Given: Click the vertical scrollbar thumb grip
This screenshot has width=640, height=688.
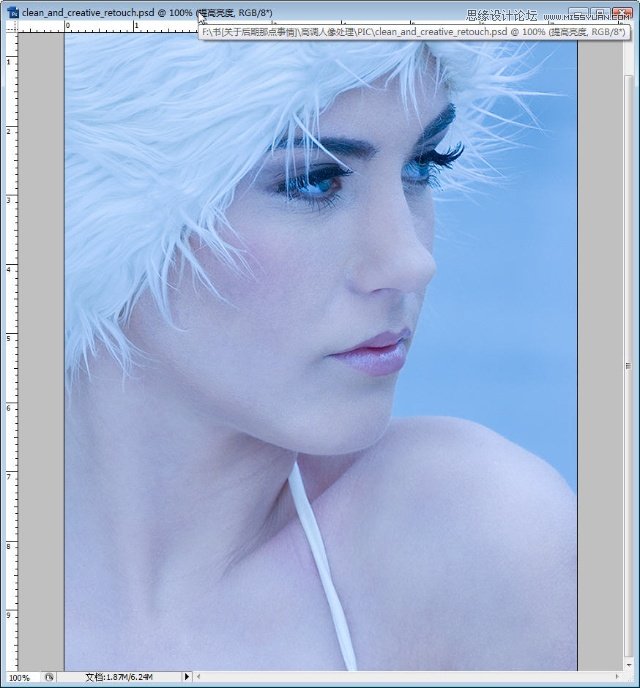Looking at the screenshot, I should 628,366.
